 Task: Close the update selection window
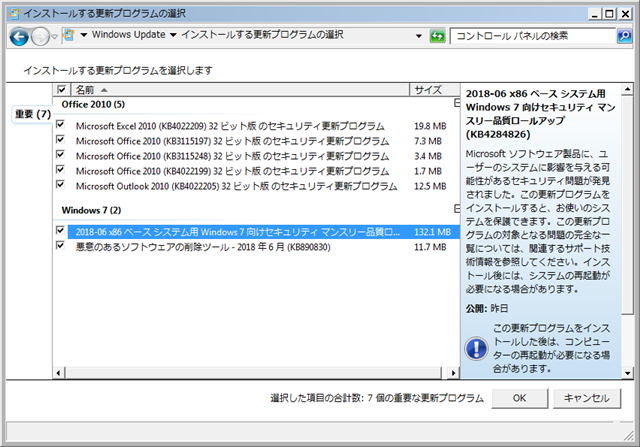coord(624,14)
